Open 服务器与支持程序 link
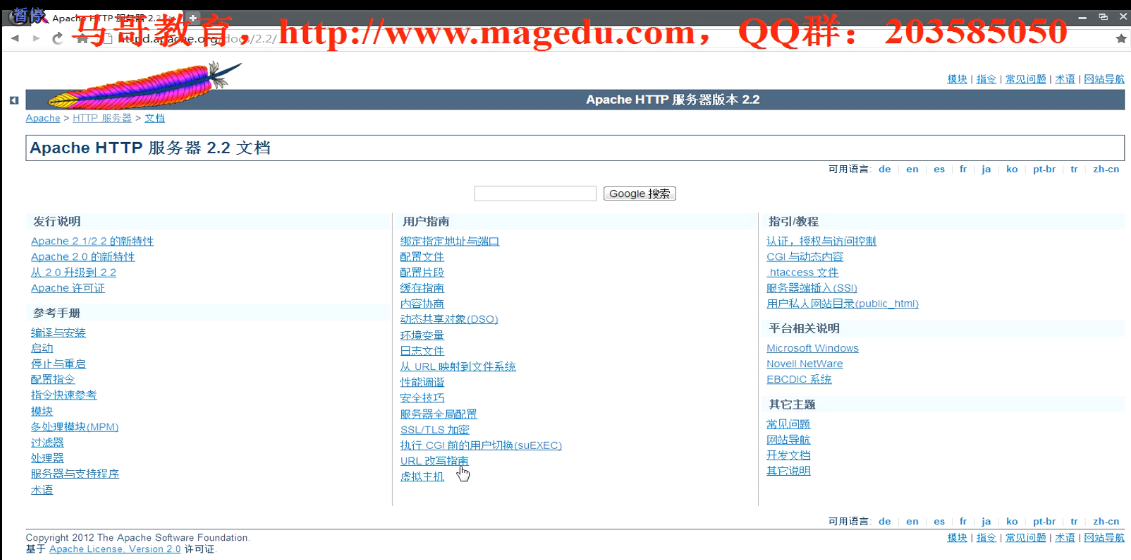Screen dimensions: 1131x560 [75, 474]
